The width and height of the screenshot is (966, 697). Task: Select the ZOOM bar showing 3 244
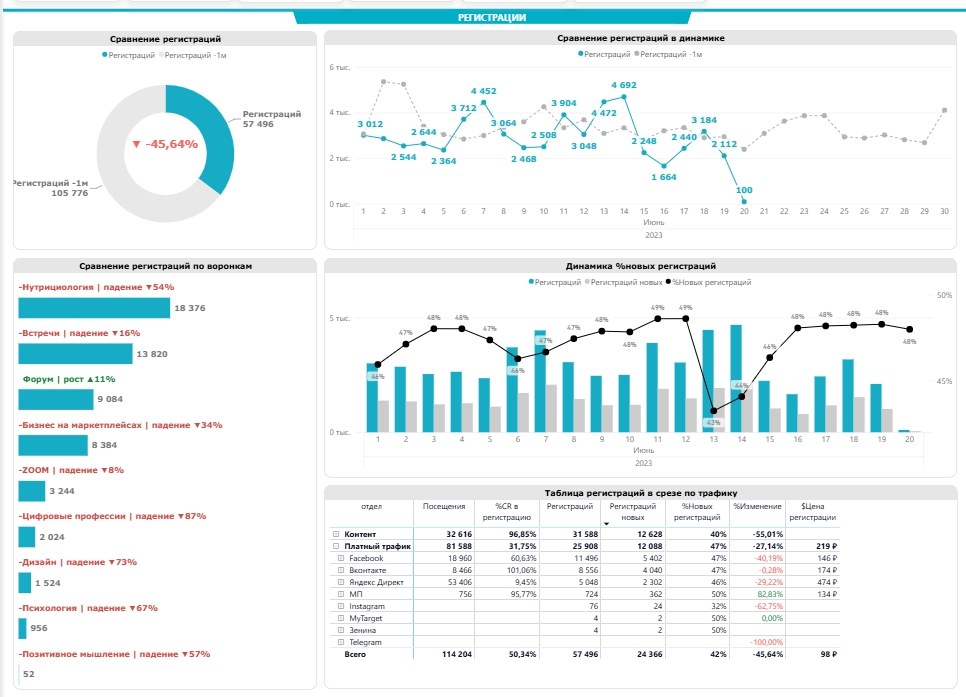click(31, 491)
